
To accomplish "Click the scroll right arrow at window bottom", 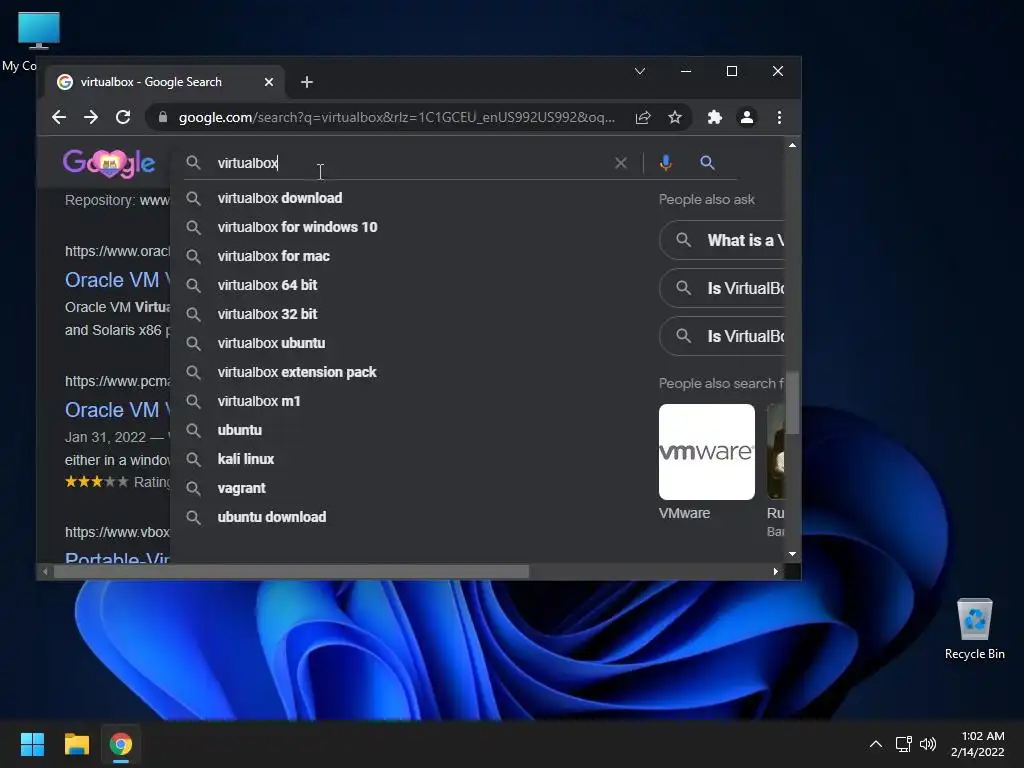I will click(775, 572).
